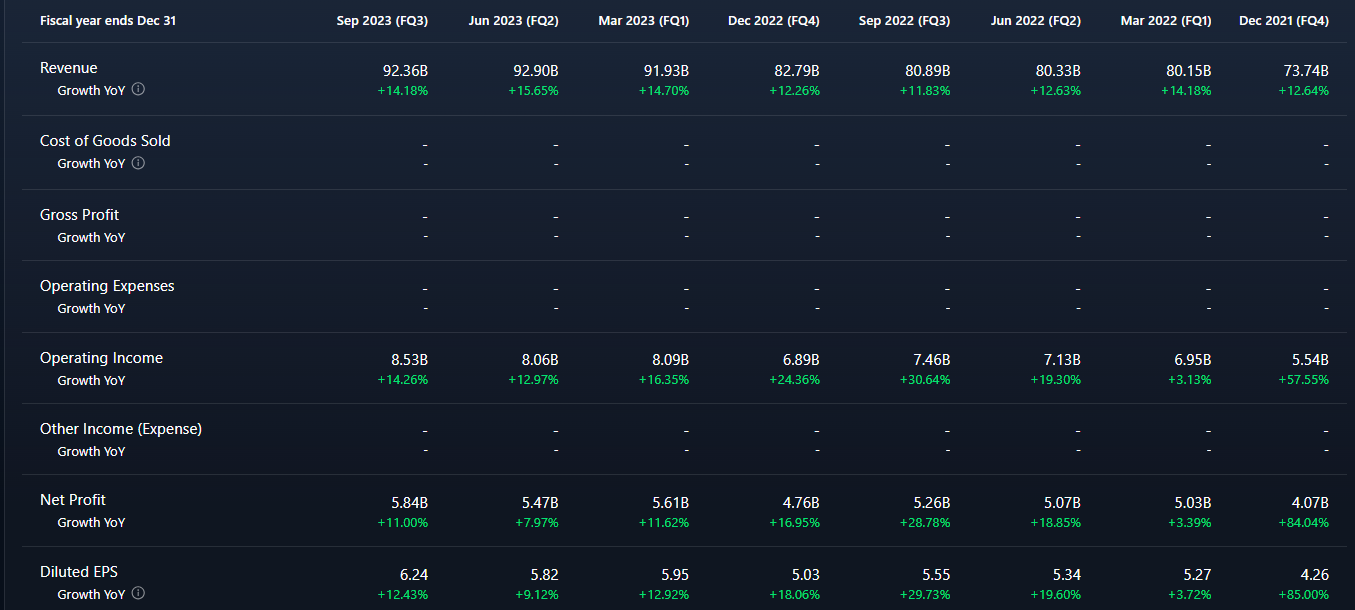Screen dimensions: 1355x610
Task: Click the Revenue row label
Action: (x=69, y=68)
